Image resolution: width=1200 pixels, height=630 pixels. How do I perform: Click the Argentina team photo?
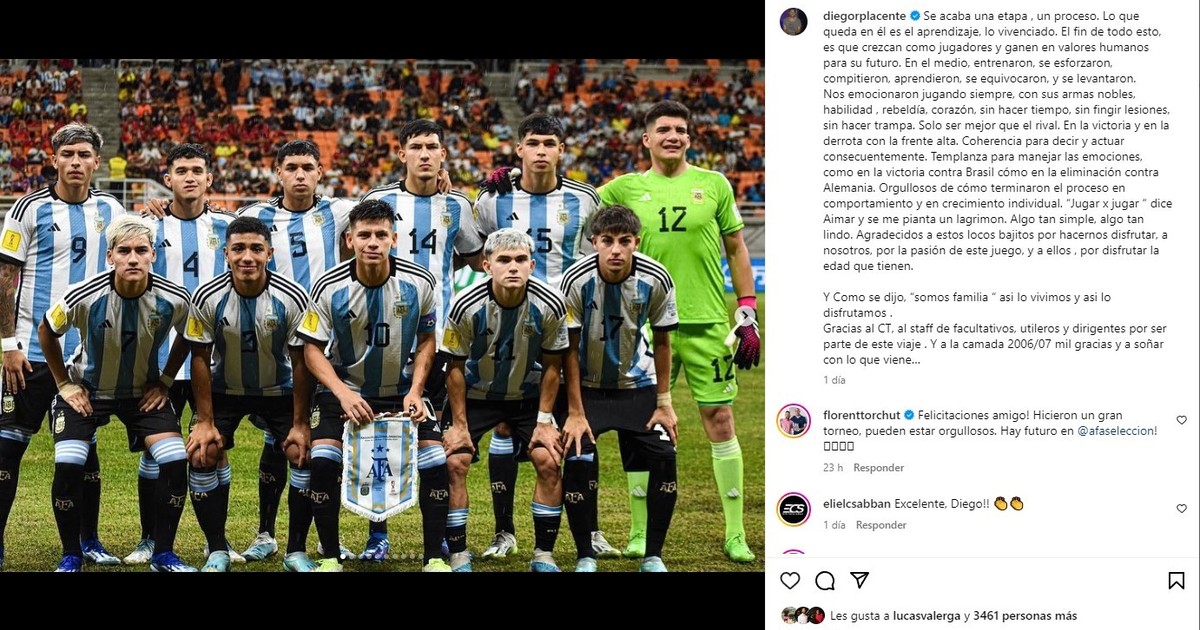click(382, 315)
